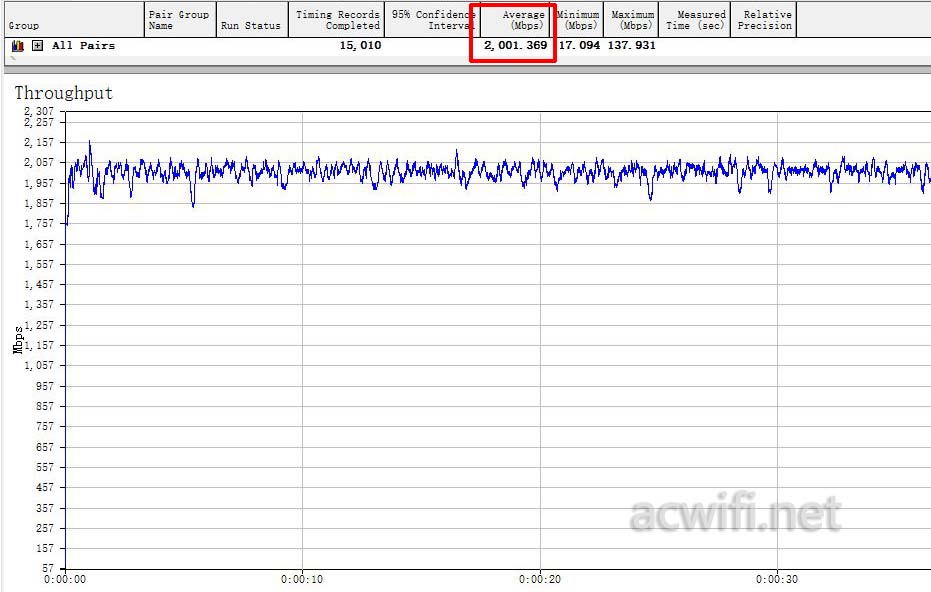Click the 137.931 maximum value
Image resolution: width=931 pixels, height=592 pixels.
tap(632, 46)
